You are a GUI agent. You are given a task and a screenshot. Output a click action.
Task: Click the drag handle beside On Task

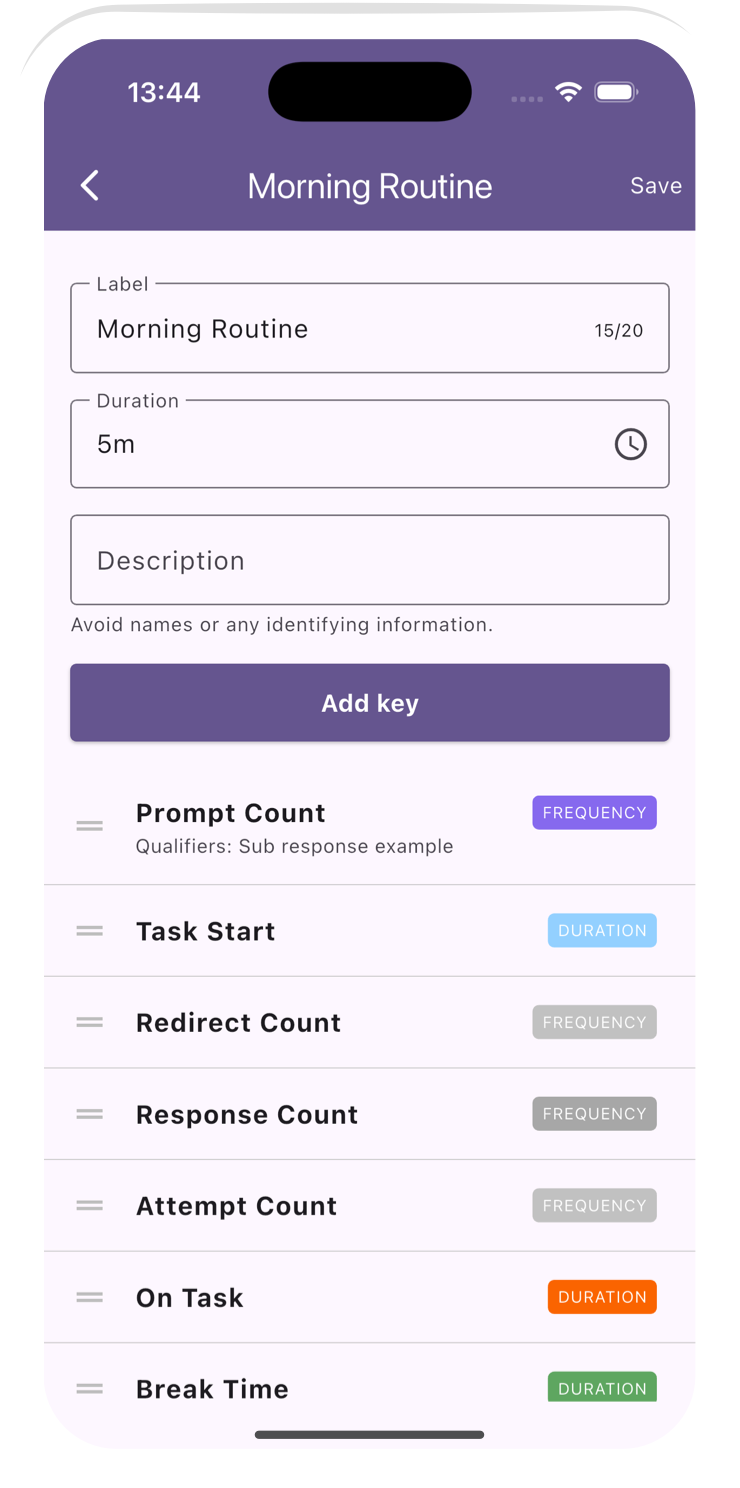[89, 1297]
